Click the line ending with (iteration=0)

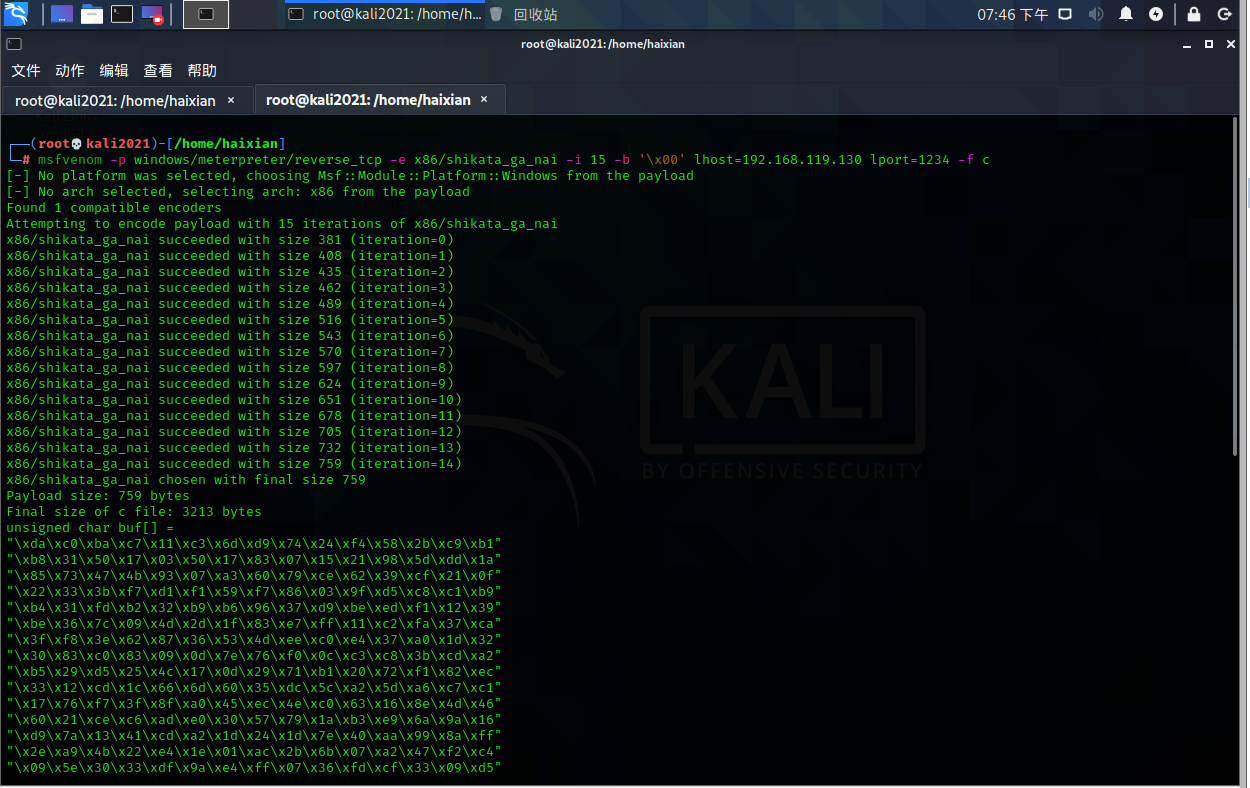230,239
